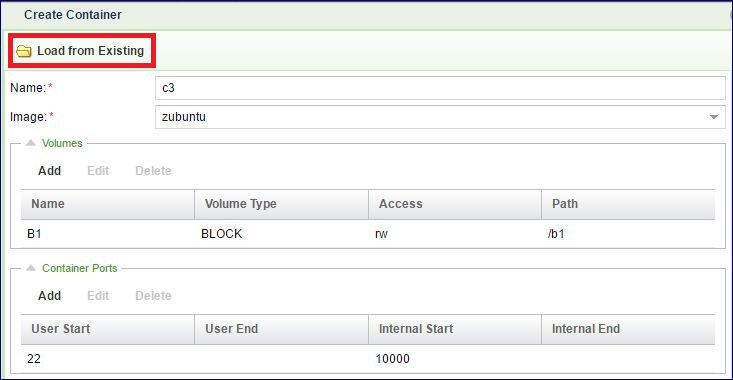This screenshot has height=380, width=733.
Task: Click Load from Existing button
Action: tap(82, 50)
